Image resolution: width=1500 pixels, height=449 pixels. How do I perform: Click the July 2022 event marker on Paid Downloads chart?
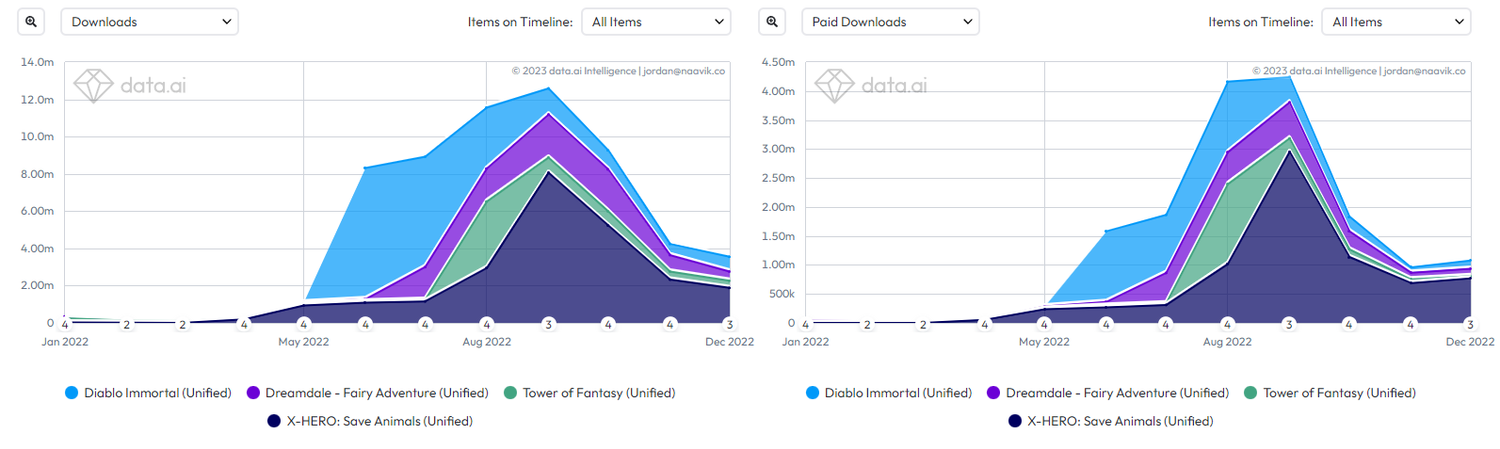(1166, 324)
